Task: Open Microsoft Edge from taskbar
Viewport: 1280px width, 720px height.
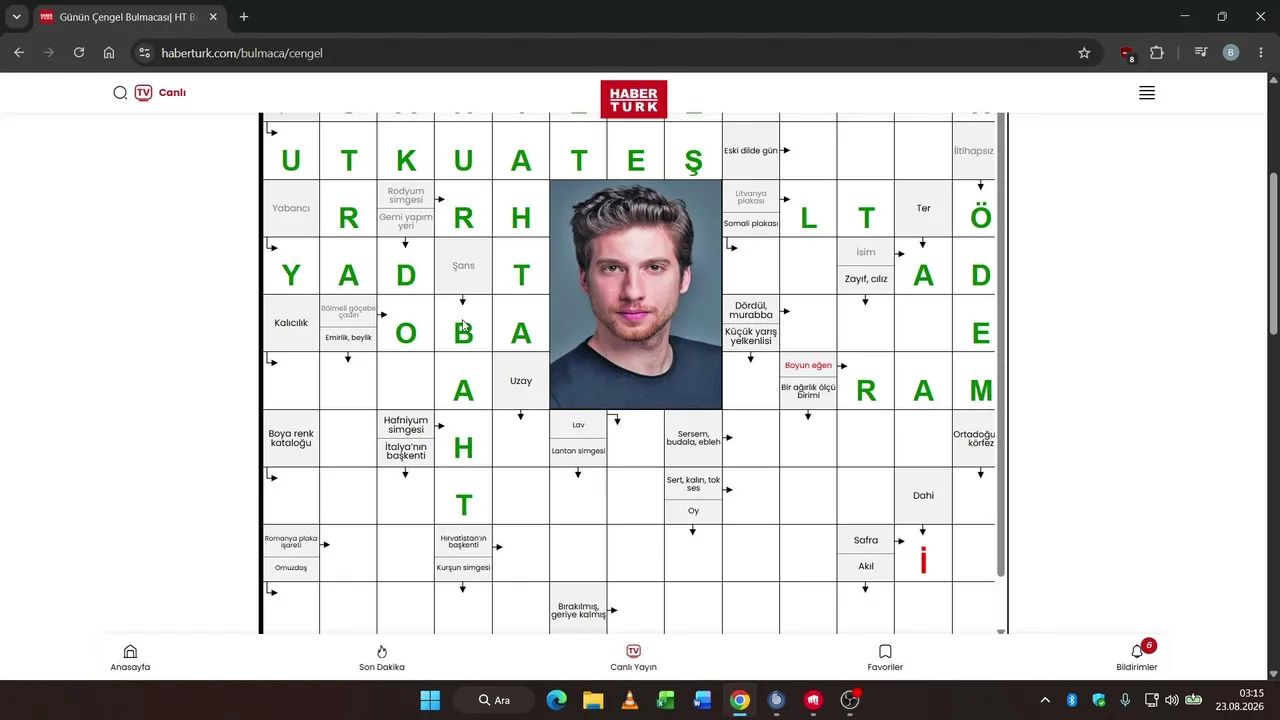Action: (556, 700)
